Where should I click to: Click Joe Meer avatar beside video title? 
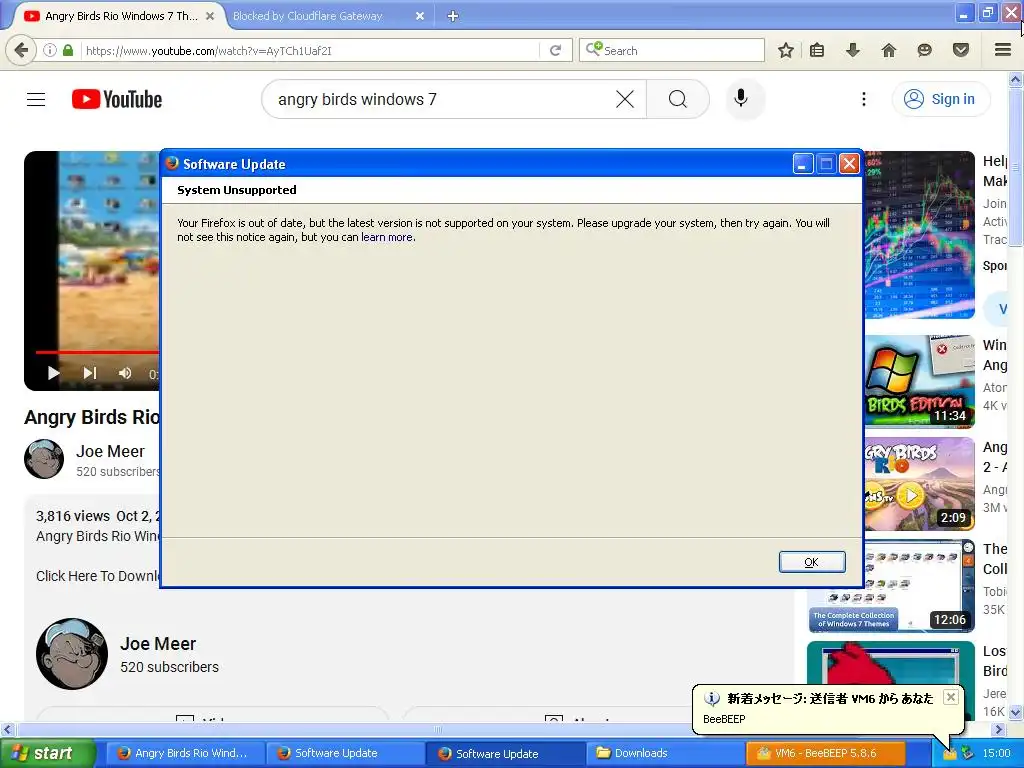point(44,459)
